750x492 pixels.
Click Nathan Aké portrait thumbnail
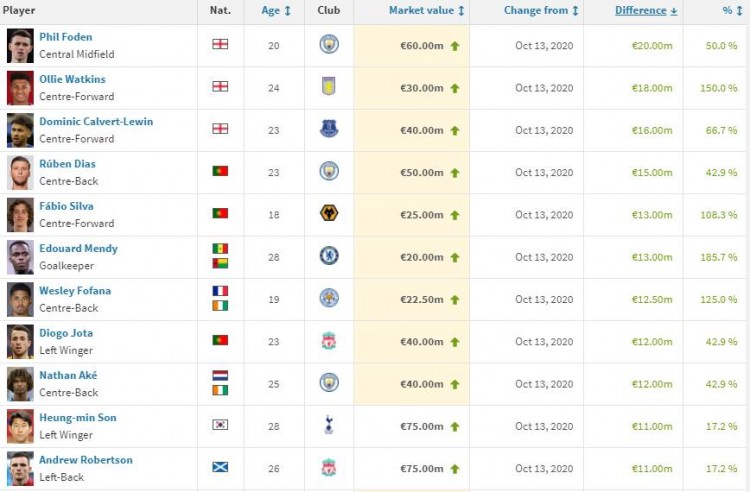coord(20,384)
